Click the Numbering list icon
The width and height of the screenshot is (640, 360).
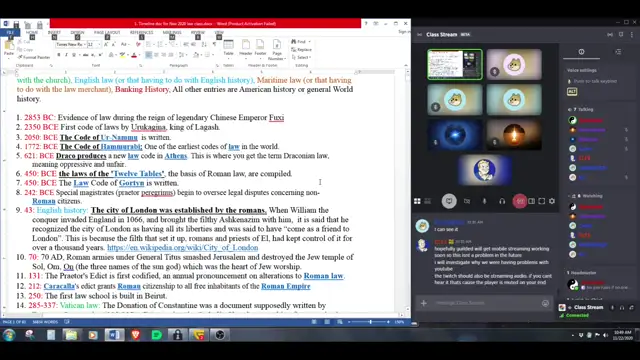[x=160, y=44]
